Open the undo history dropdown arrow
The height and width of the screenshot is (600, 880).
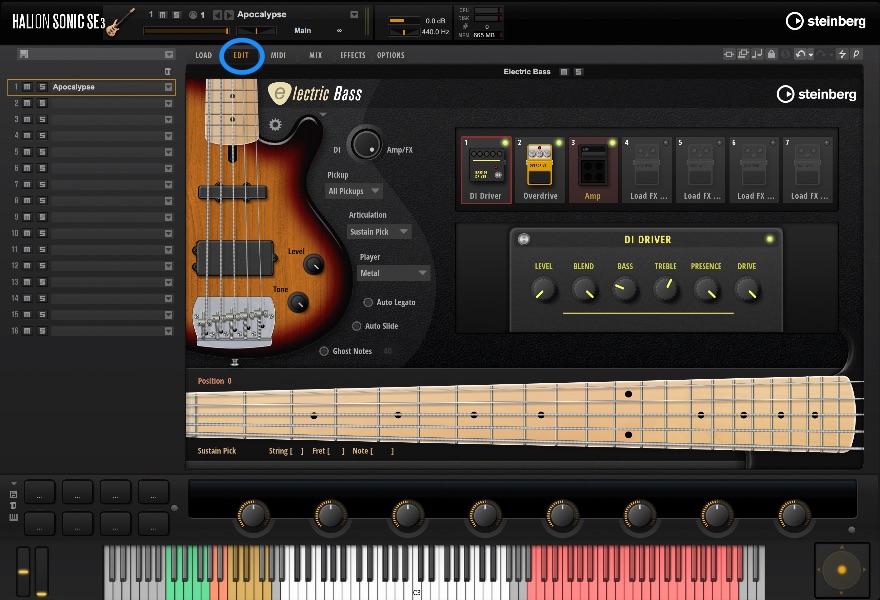(810, 55)
